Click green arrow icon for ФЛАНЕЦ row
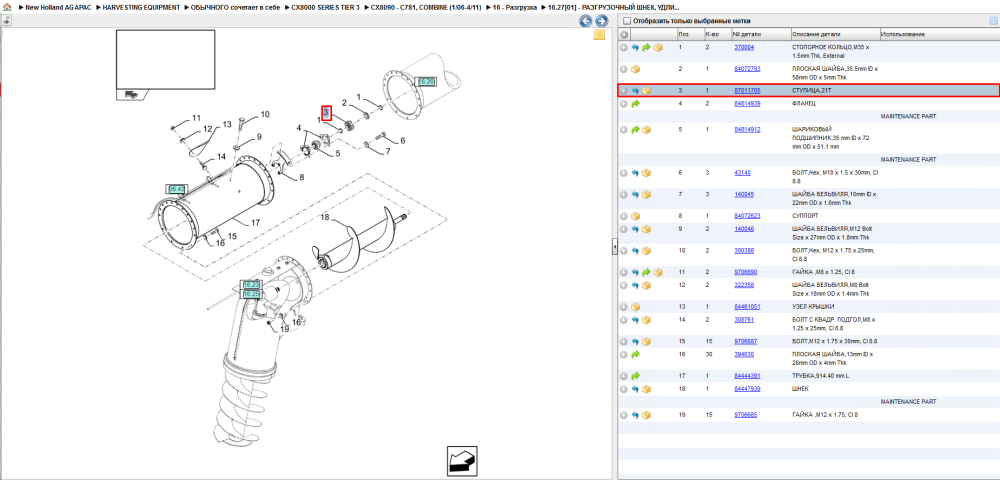The height and width of the screenshot is (480, 1000). pyautogui.click(x=635, y=103)
